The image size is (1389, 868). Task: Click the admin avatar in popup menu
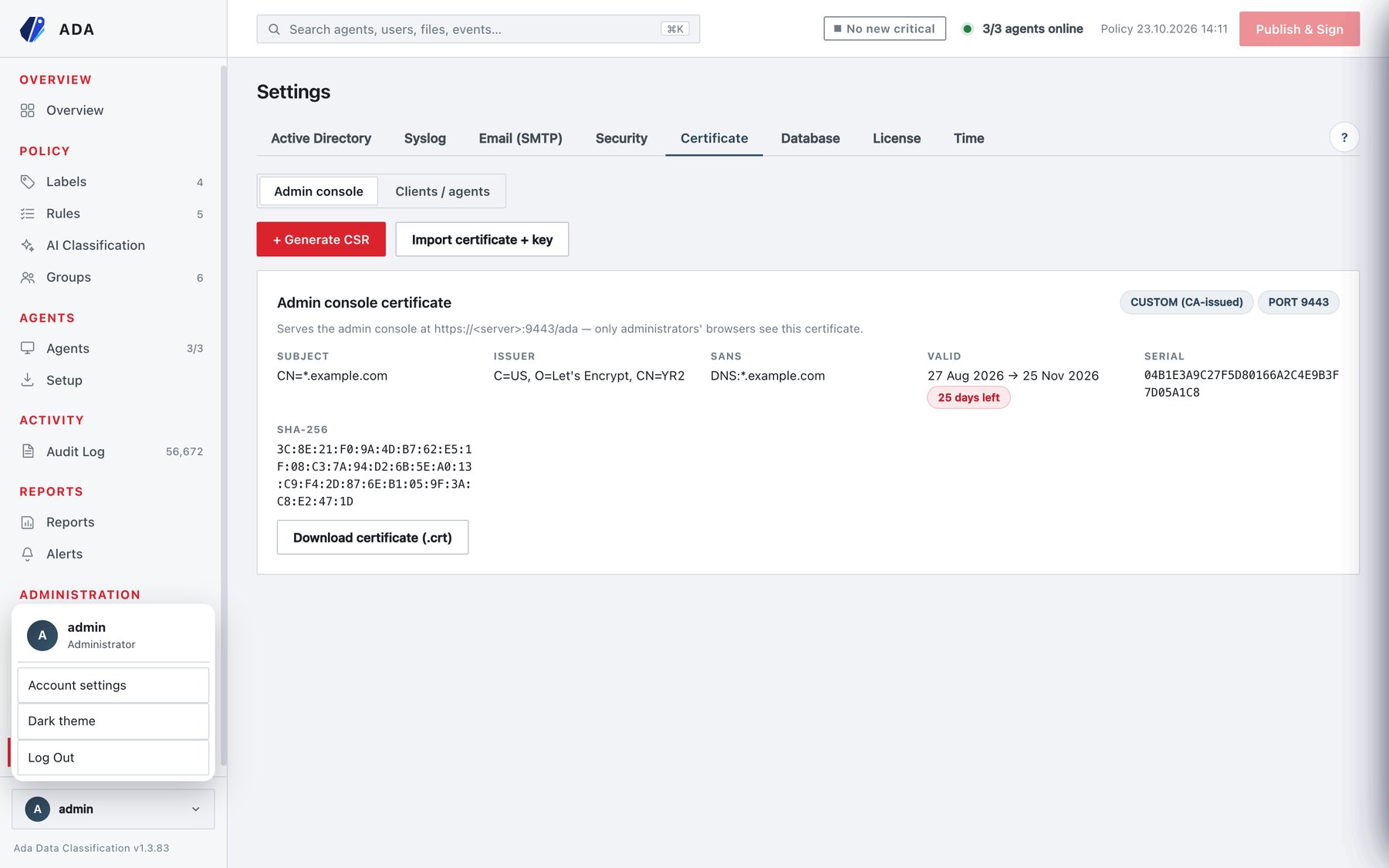pos(42,636)
